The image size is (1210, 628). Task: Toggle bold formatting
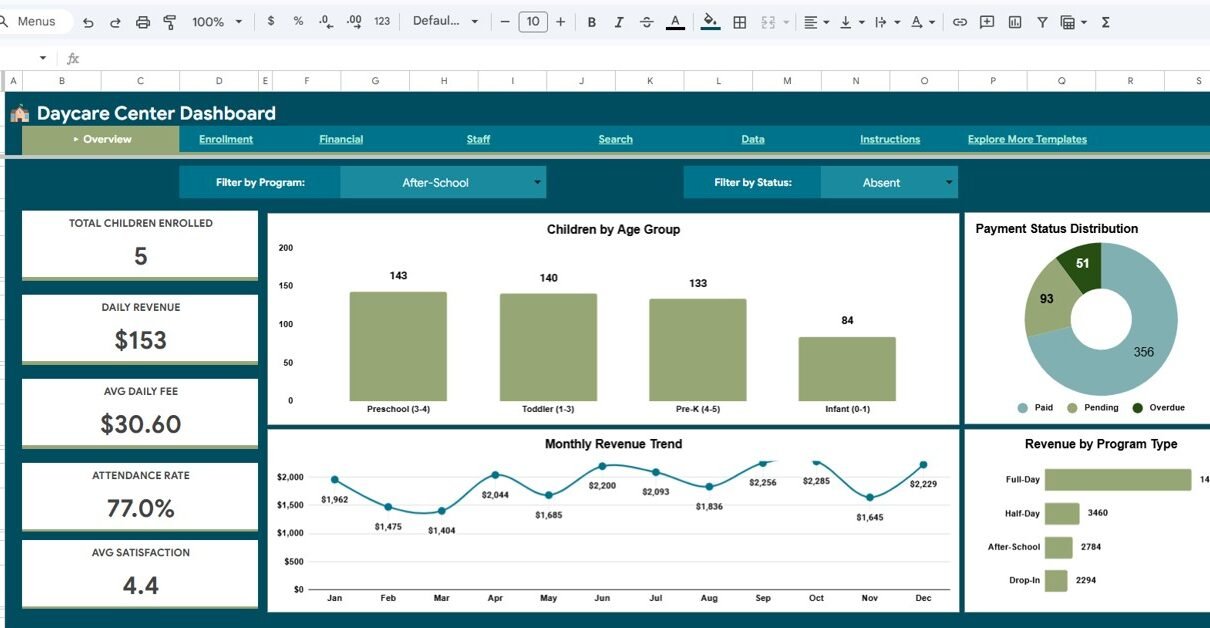pyautogui.click(x=592, y=22)
